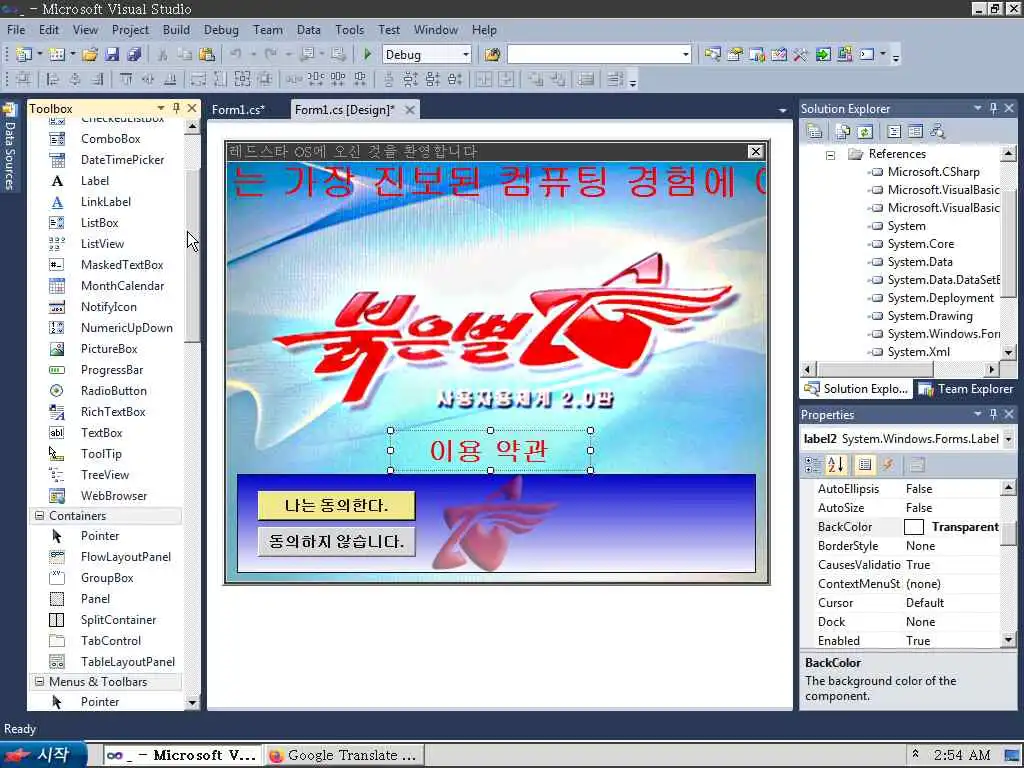Click the Toolbox vertical scrollbar
The width and height of the screenshot is (1024, 768).
coord(192,255)
